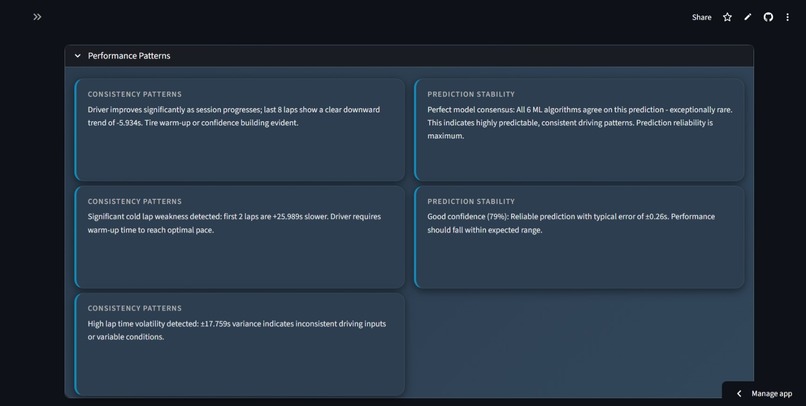
Task: Click Consistency Patterns heading above downward trend card
Action: pos(135,94)
